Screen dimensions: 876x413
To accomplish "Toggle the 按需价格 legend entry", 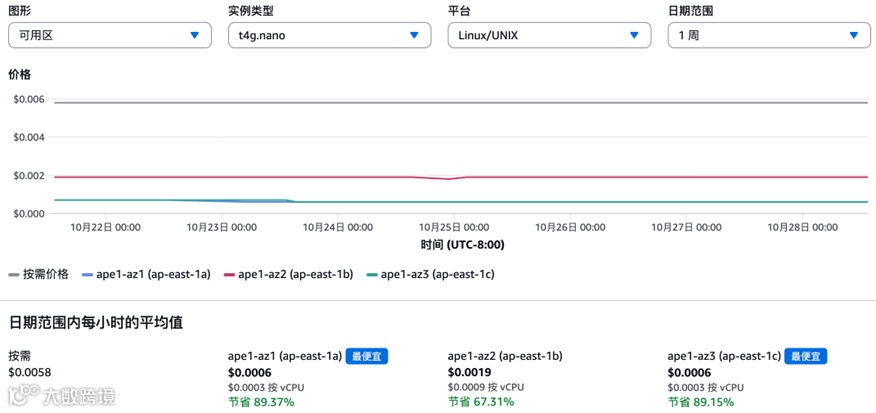I will click(39, 274).
